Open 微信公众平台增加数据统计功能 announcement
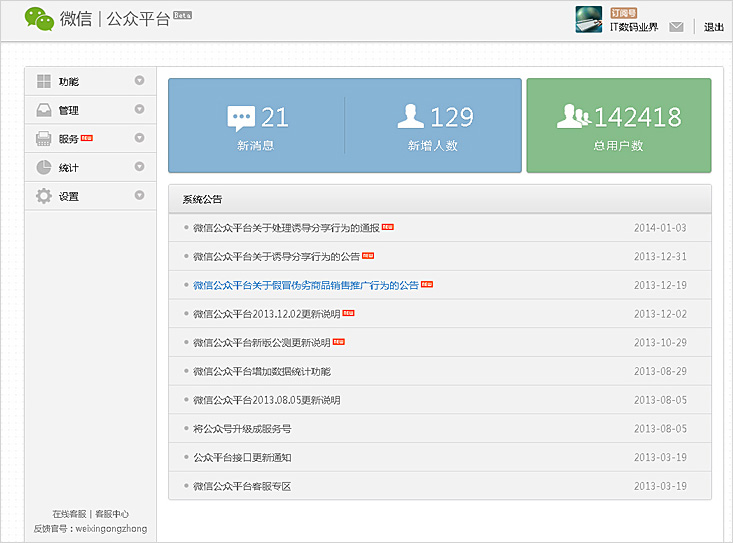This screenshot has height=543, width=733. [262, 372]
